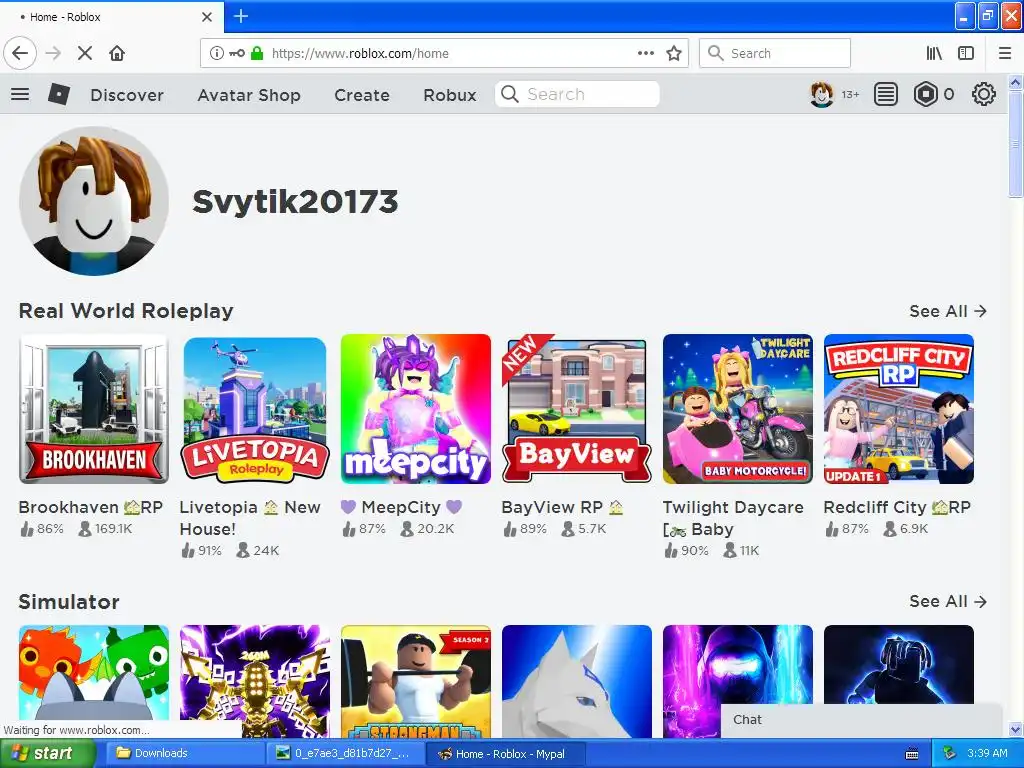This screenshot has height=768, width=1024.
Task: Click the MeepCity title text
Action: (x=401, y=507)
